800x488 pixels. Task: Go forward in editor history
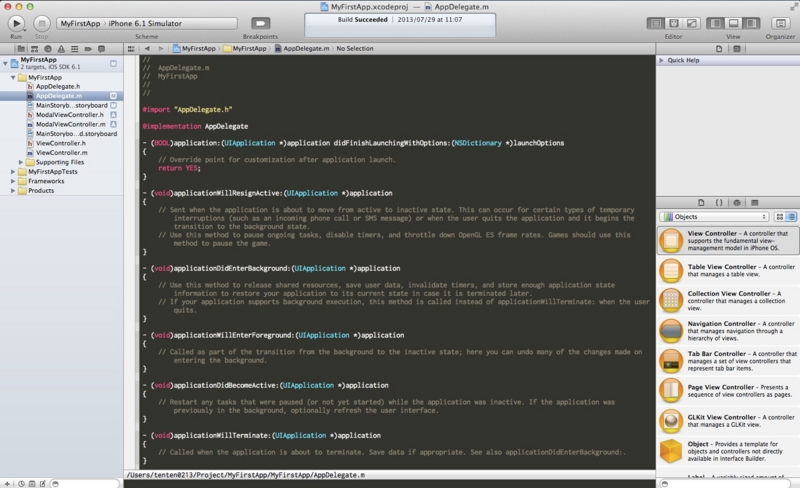[161, 48]
